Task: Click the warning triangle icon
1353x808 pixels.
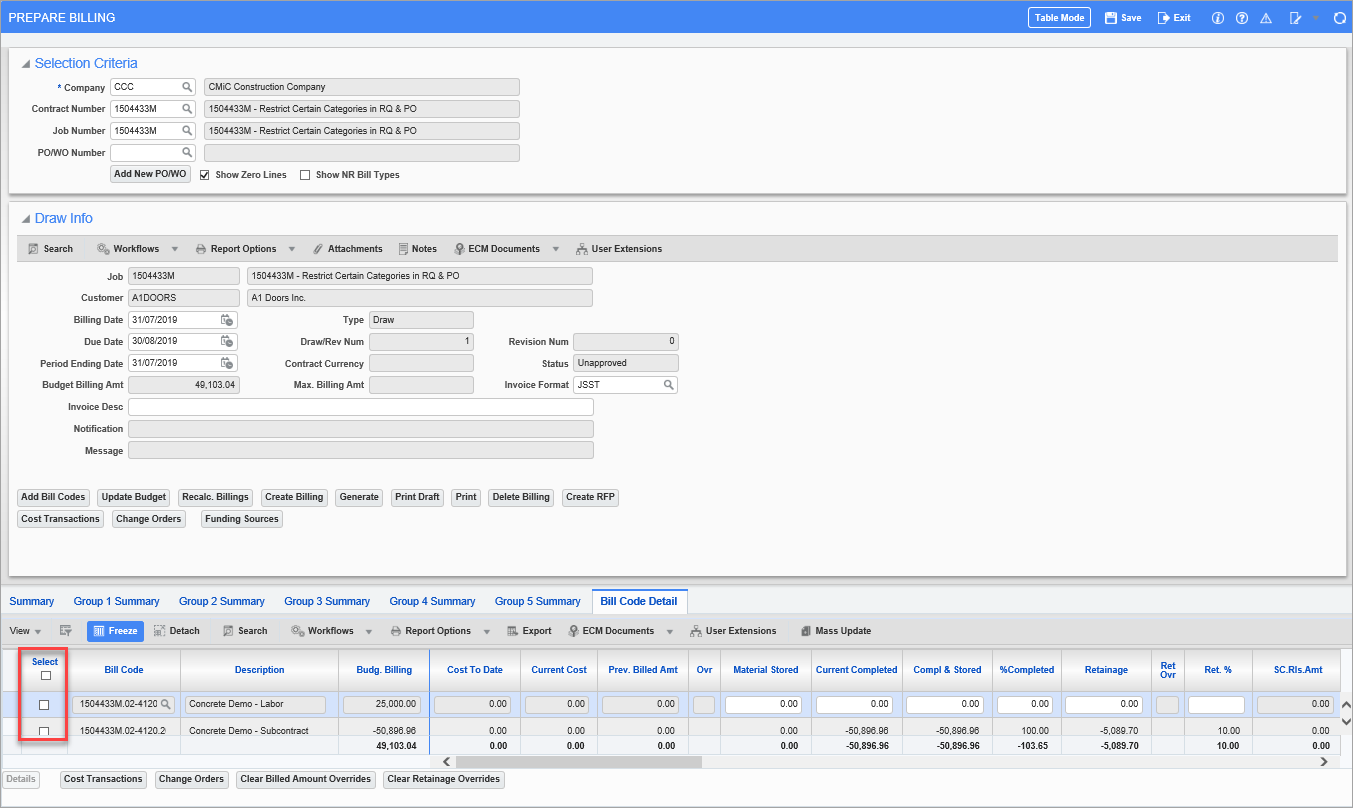Action: [1266, 18]
